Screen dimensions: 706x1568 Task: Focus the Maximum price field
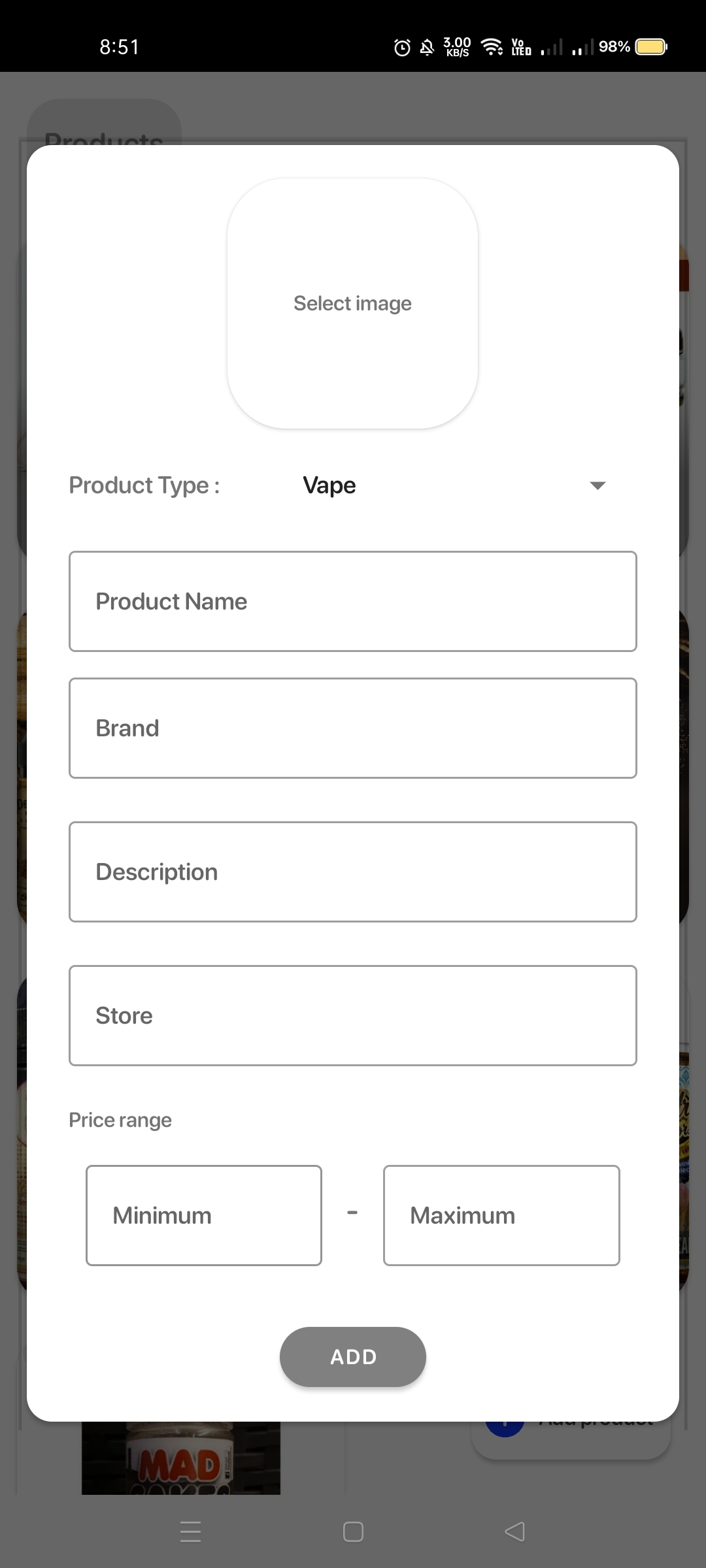pyautogui.click(x=501, y=1215)
